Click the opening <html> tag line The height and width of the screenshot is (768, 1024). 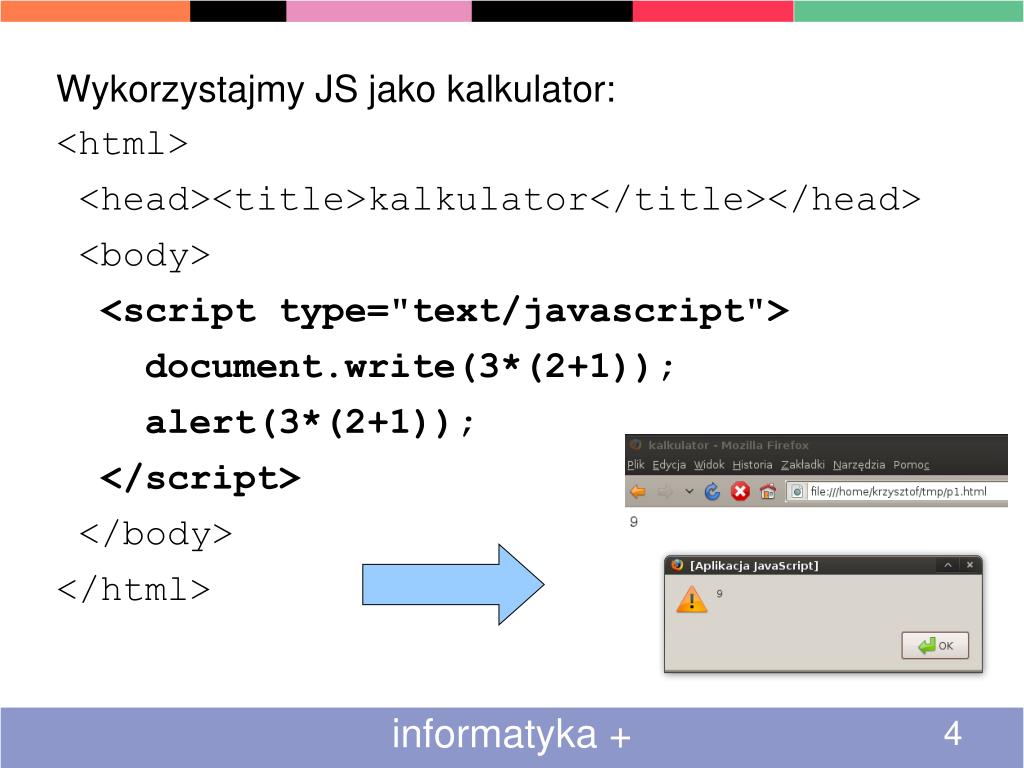(122, 144)
